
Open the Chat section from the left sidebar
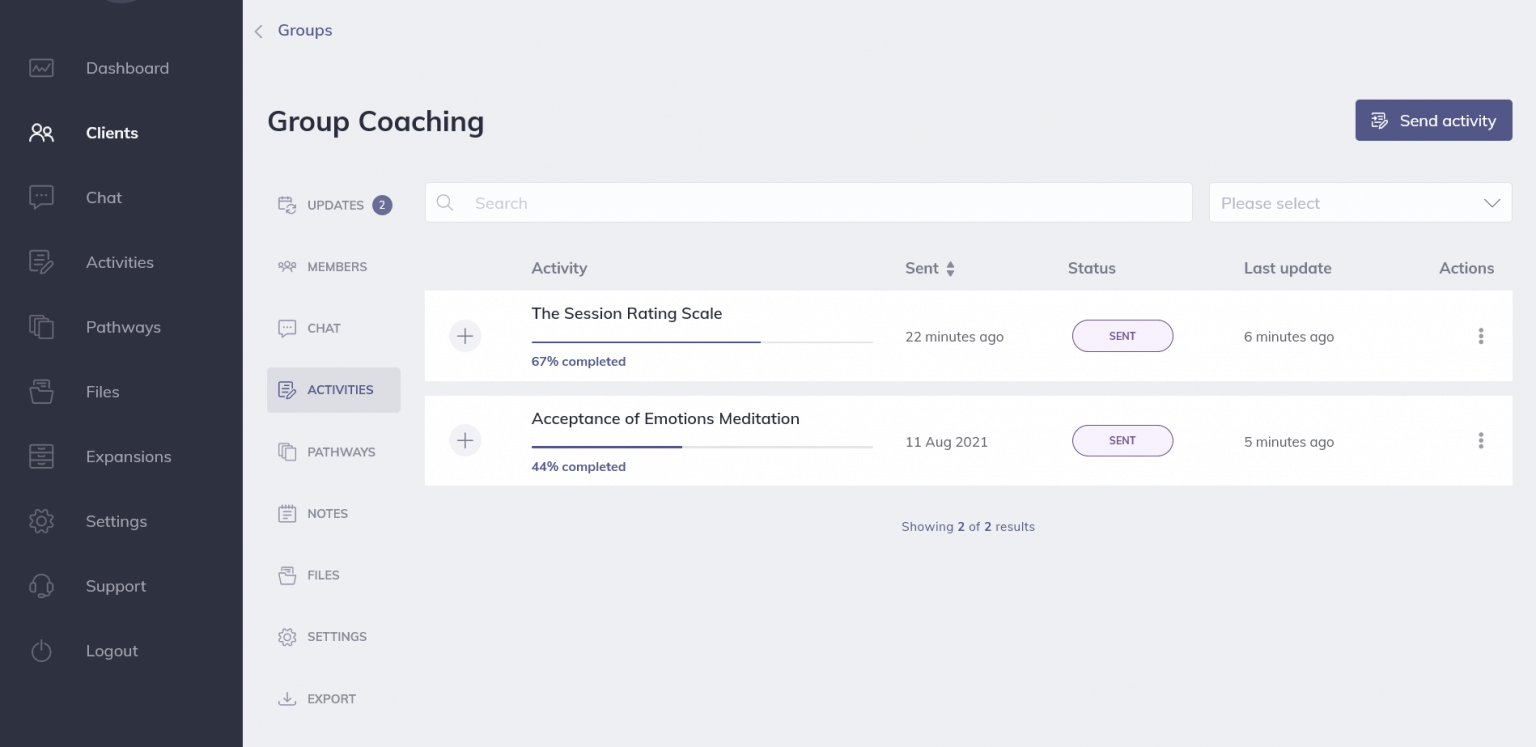[103, 197]
